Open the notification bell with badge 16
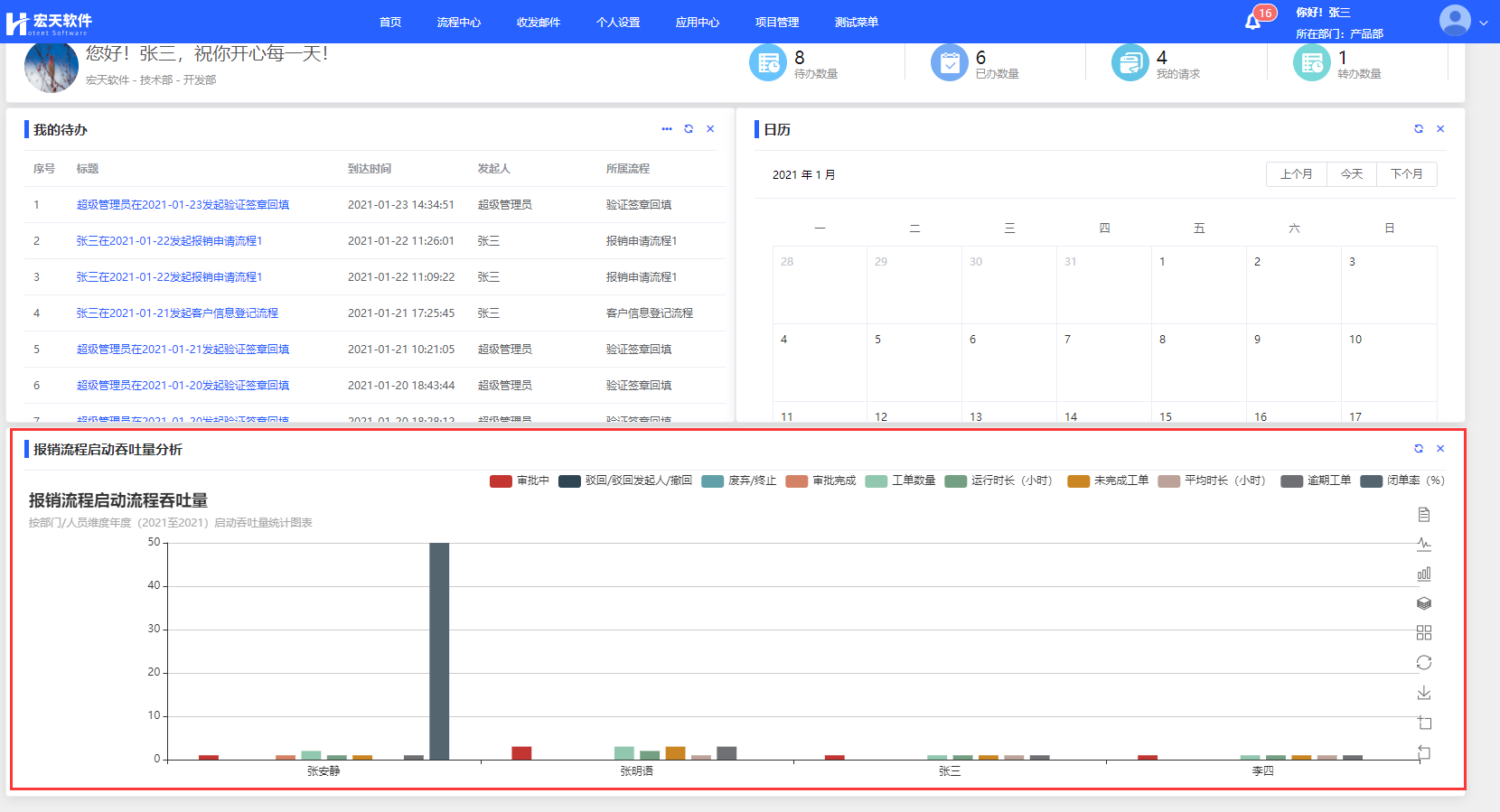The width and height of the screenshot is (1500, 812). pos(1253,21)
